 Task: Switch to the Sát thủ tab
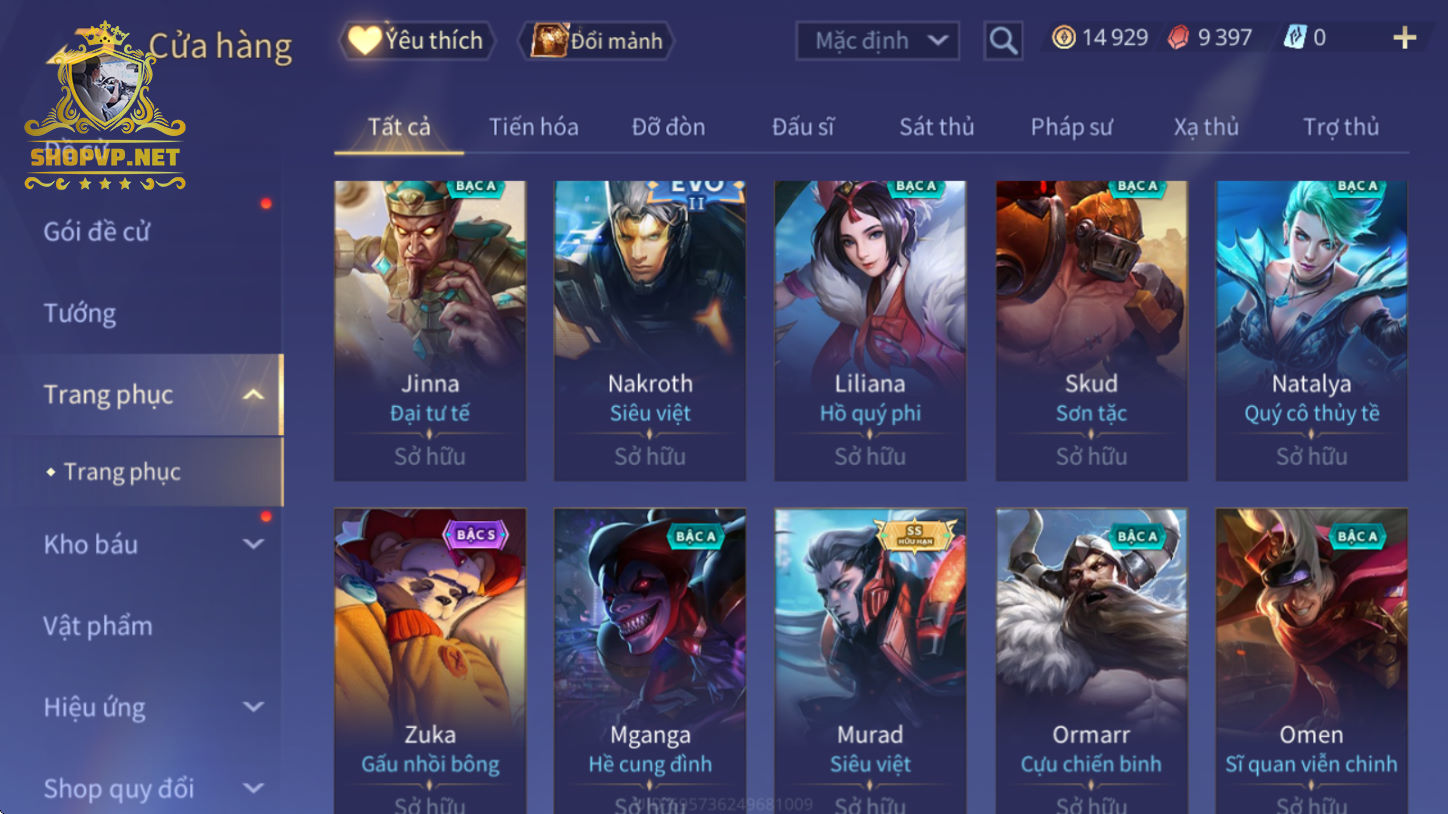click(x=936, y=127)
